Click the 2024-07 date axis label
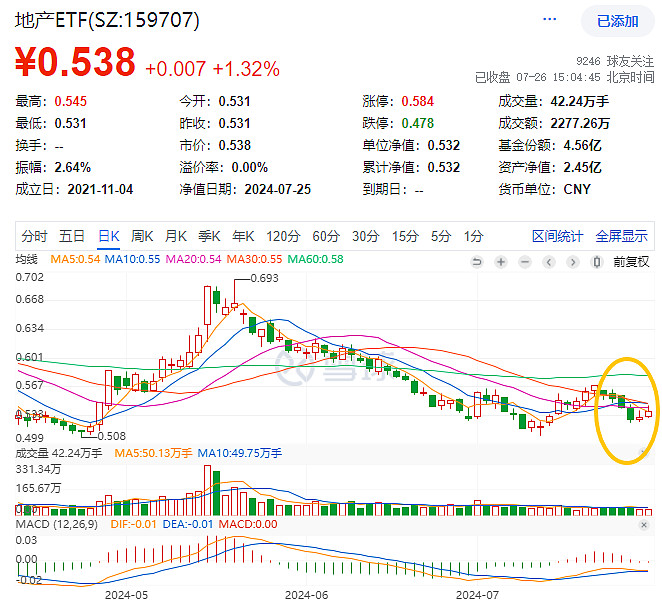This screenshot has height=604, width=662. 477,596
